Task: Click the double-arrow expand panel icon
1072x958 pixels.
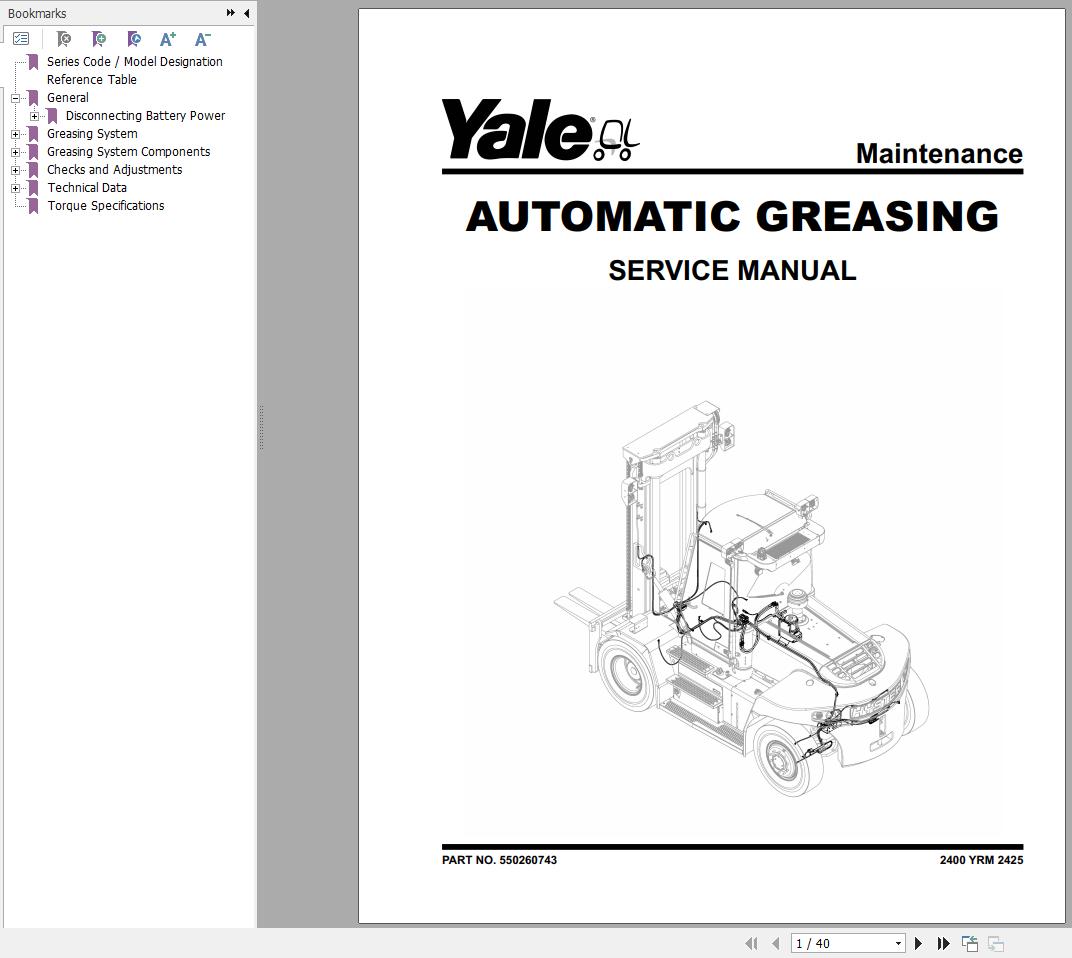Action: point(230,13)
